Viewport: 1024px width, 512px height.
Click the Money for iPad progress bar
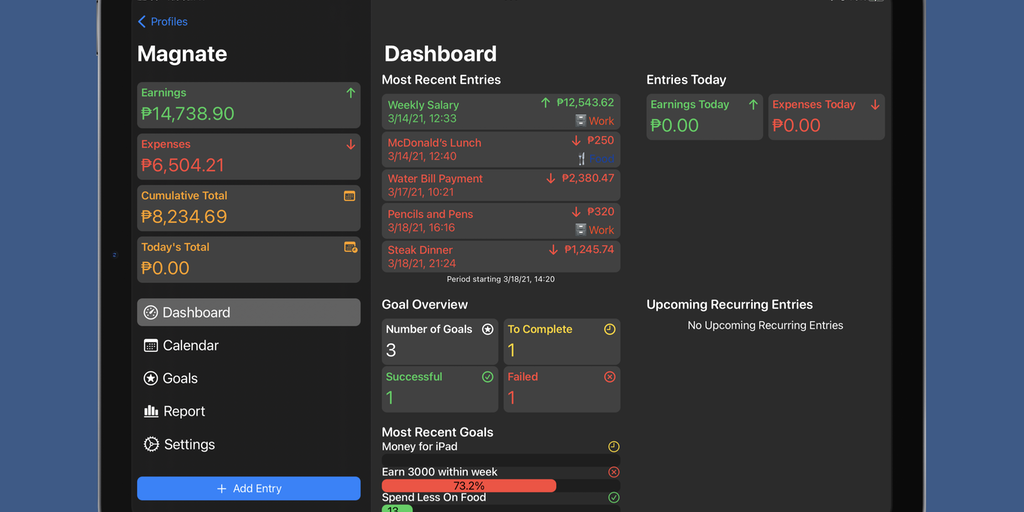501,460
